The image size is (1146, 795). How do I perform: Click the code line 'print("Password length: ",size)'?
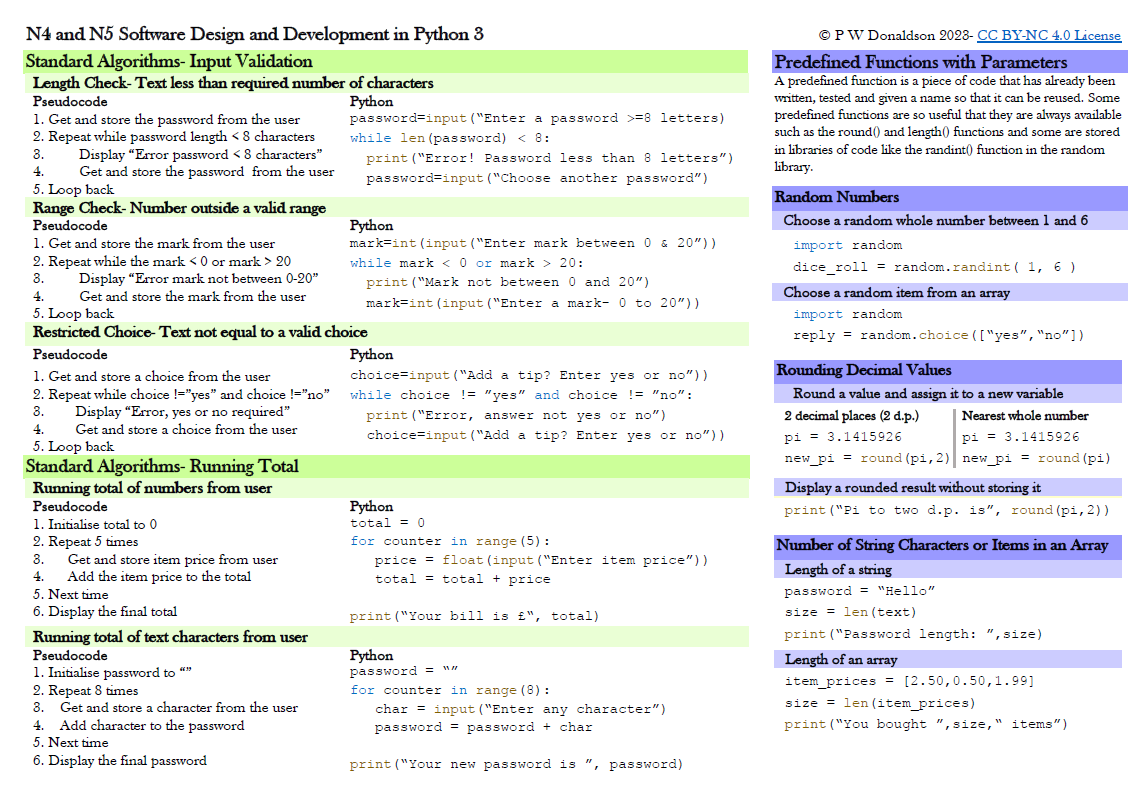(x=913, y=634)
